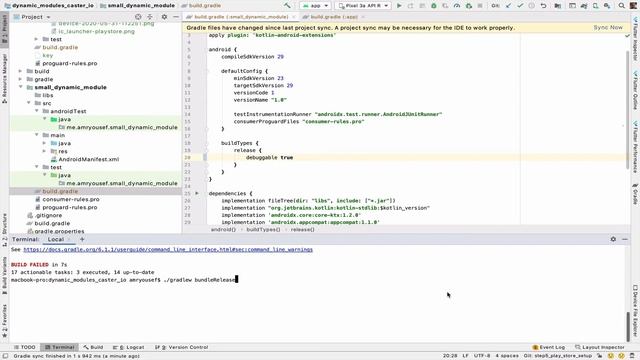The image size is (640, 360).
Task: Open the Gradle side tool window
Action: [x=635, y=194]
